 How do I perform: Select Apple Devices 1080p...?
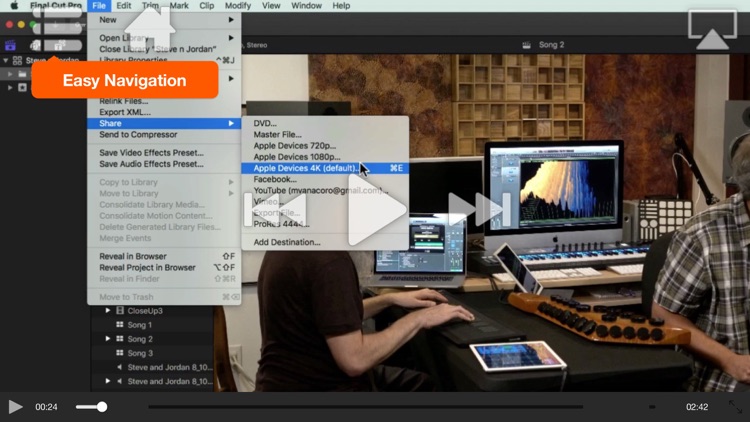(x=297, y=157)
